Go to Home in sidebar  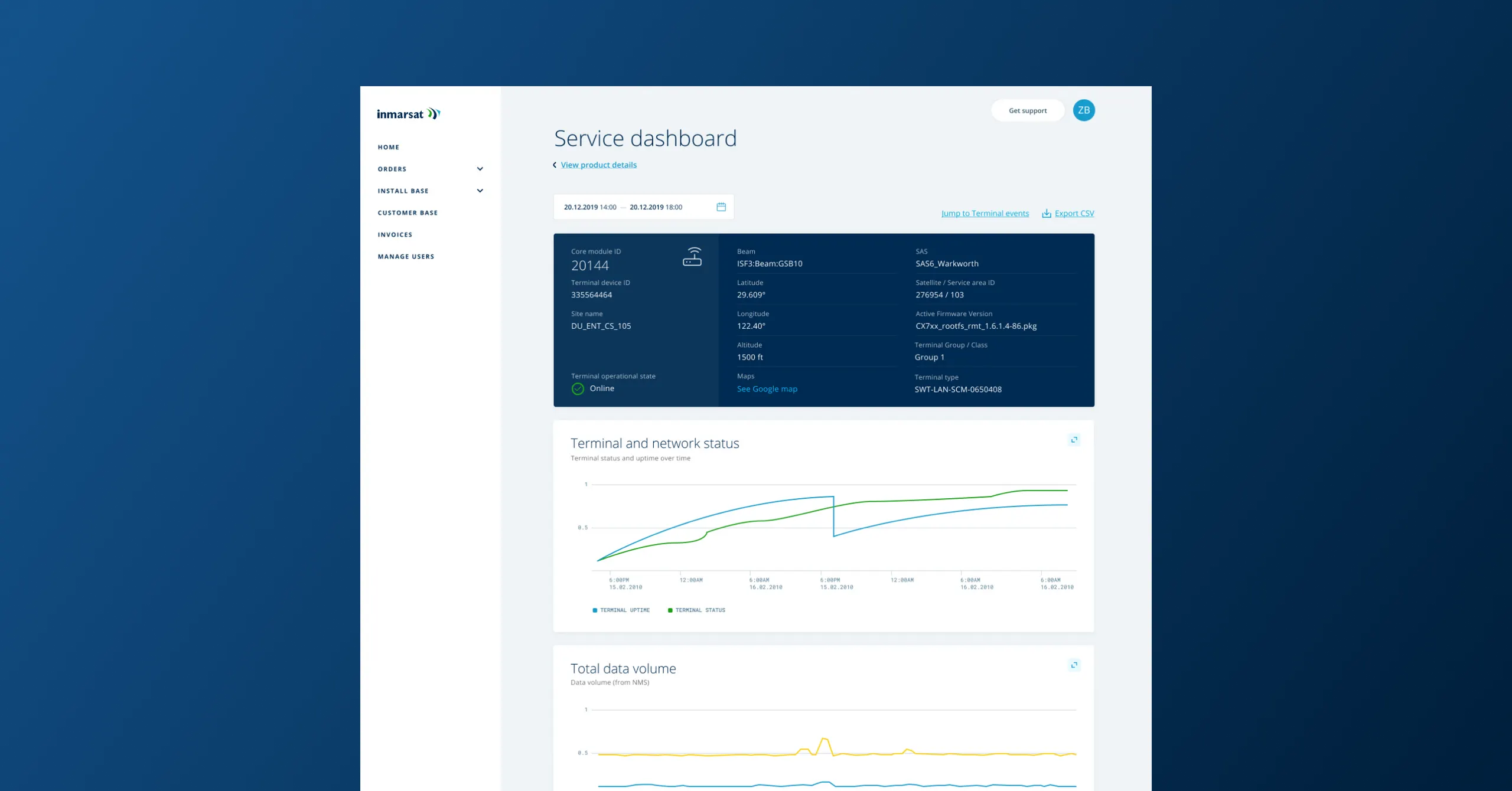pyautogui.click(x=389, y=148)
